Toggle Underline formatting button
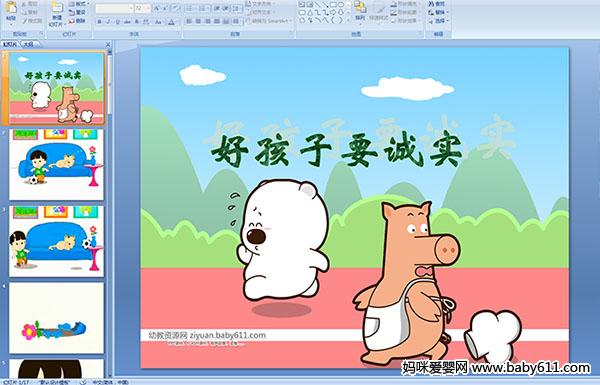The image size is (600, 385). [117, 22]
